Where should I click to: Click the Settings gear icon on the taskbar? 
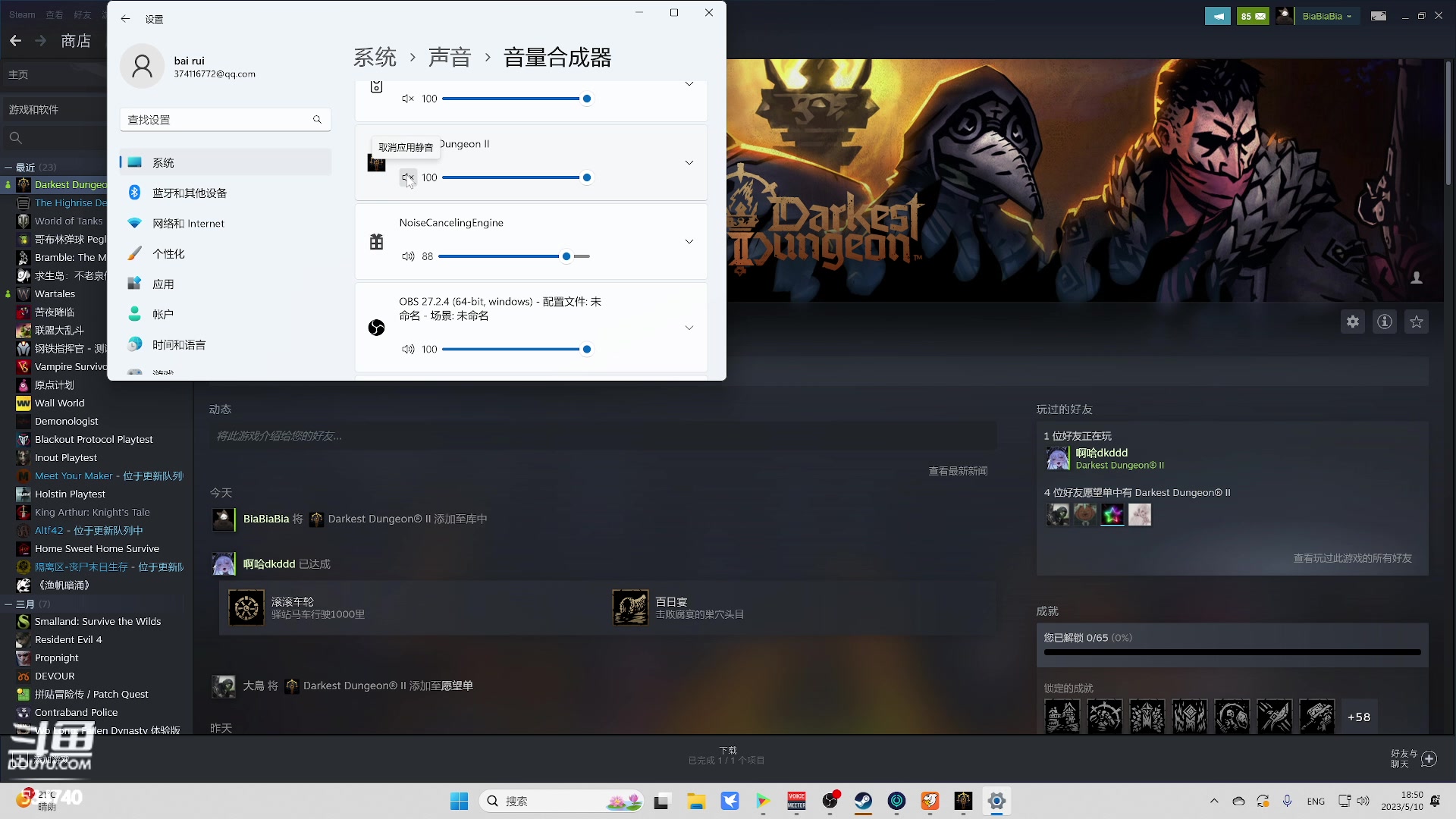(x=996, y=802)
